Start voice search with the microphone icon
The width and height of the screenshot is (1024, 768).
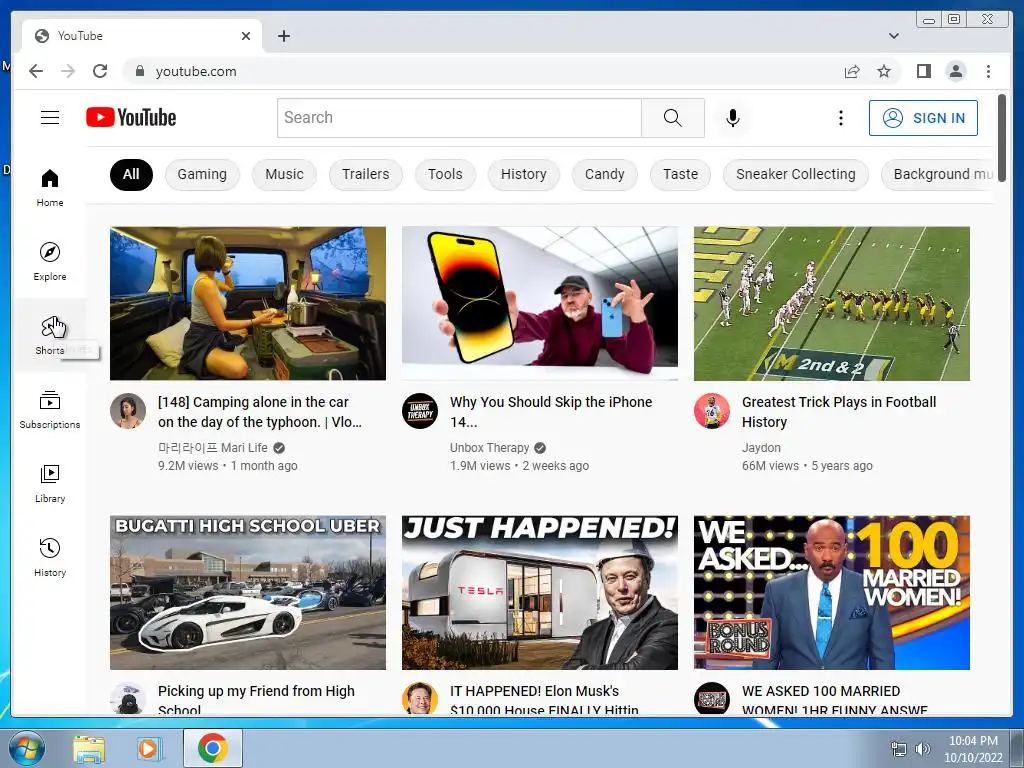click(733, 118)
